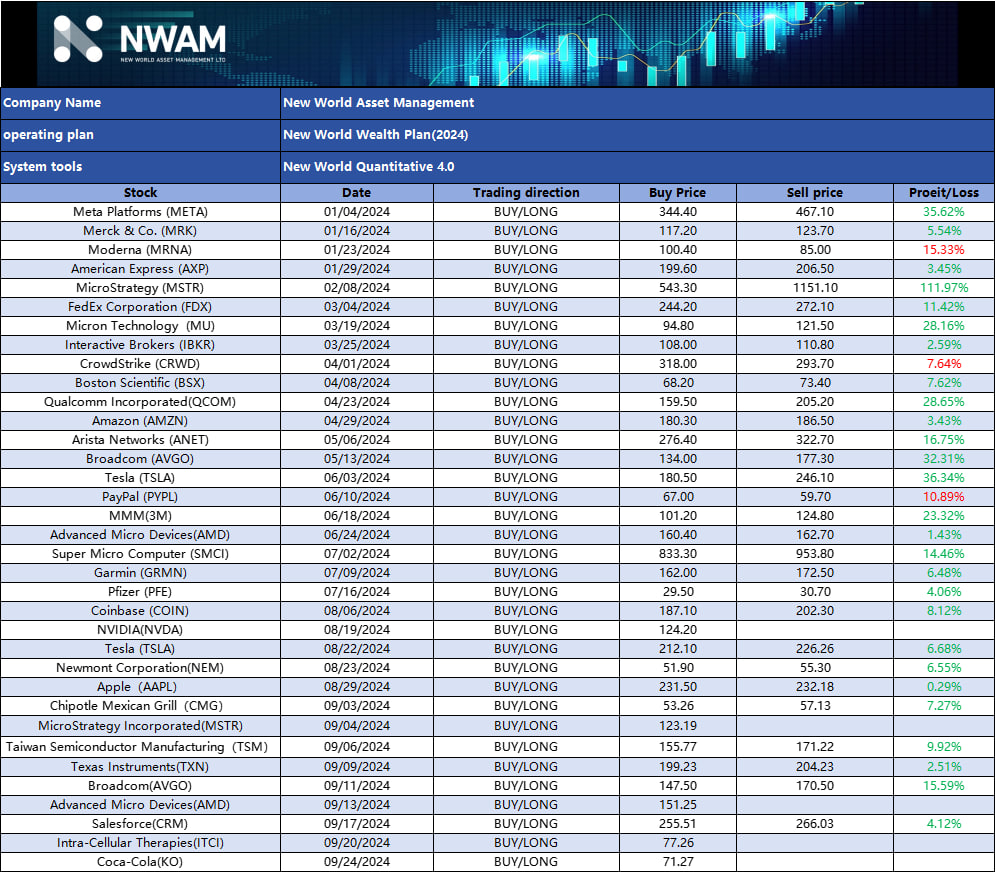Select the 'Micron Technology (MU)' cell
995x872 pixels.
(x=140, y=326)
